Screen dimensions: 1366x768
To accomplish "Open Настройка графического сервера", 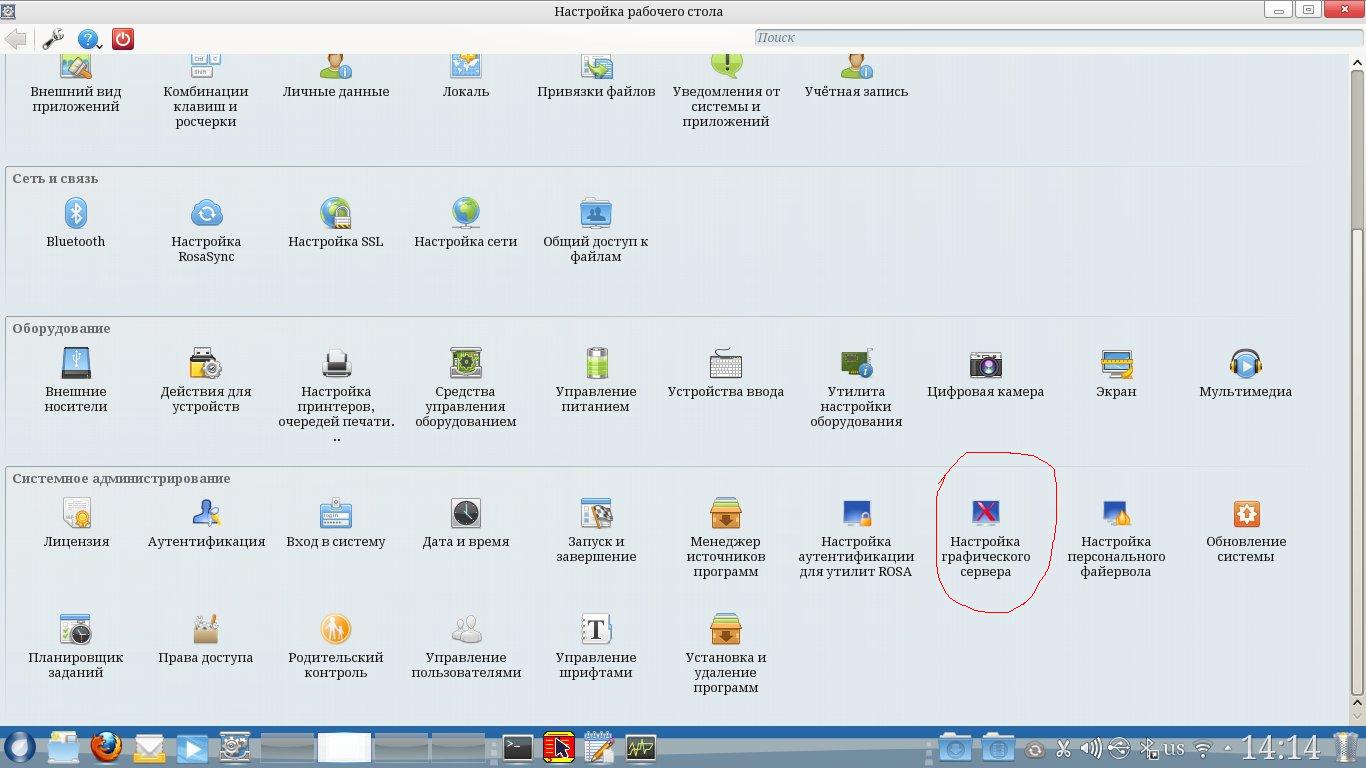I will [x=986, y=538].
